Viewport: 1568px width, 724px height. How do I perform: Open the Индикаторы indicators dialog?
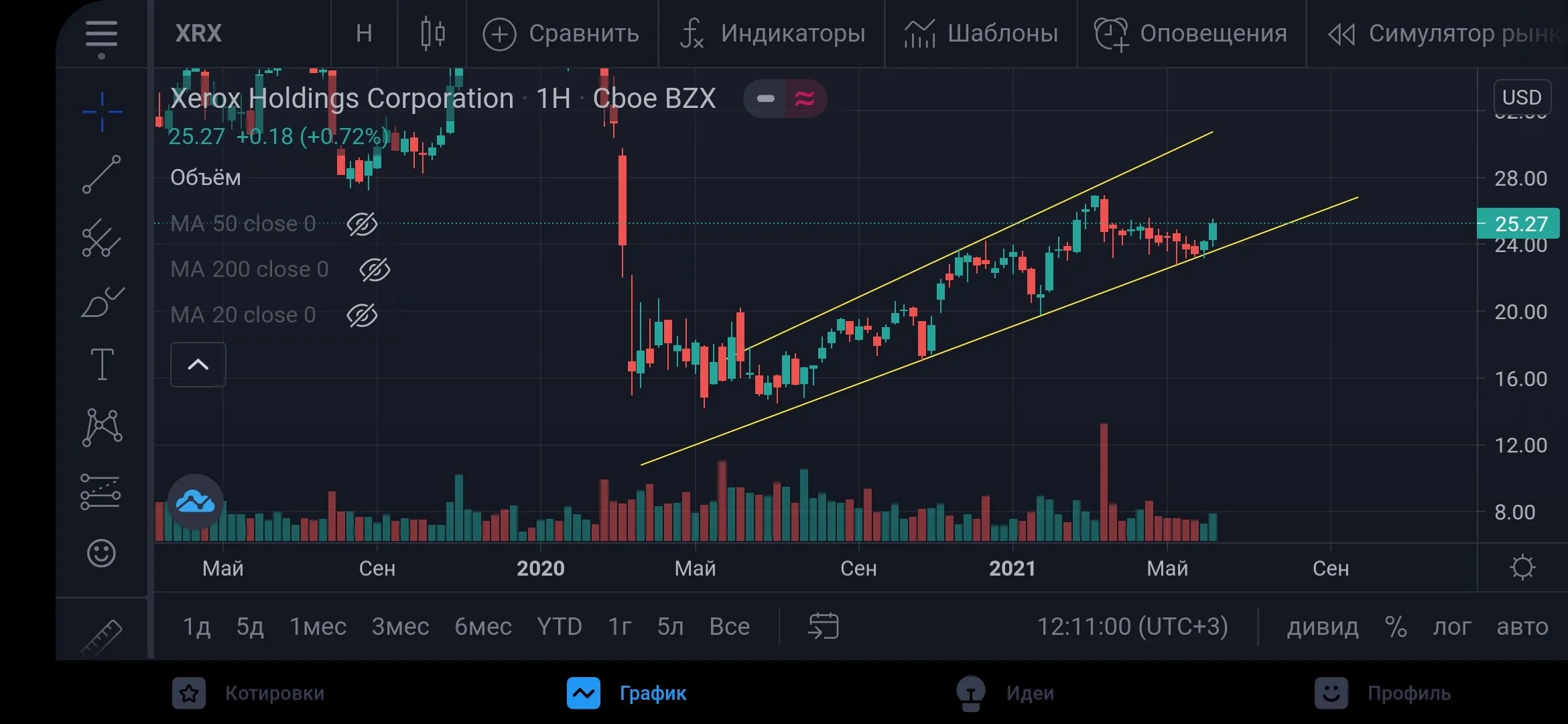(x=772, y=34)
